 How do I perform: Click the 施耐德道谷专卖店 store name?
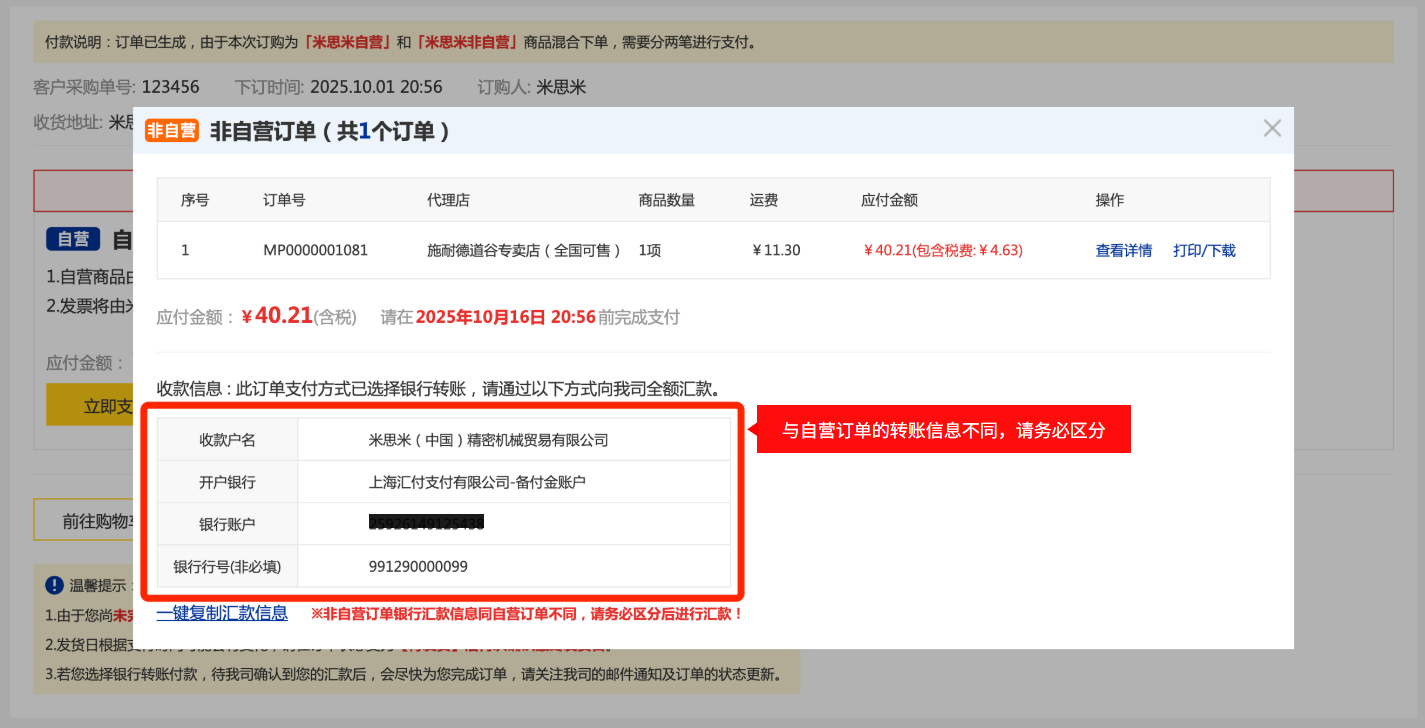(x=524, y=251)
